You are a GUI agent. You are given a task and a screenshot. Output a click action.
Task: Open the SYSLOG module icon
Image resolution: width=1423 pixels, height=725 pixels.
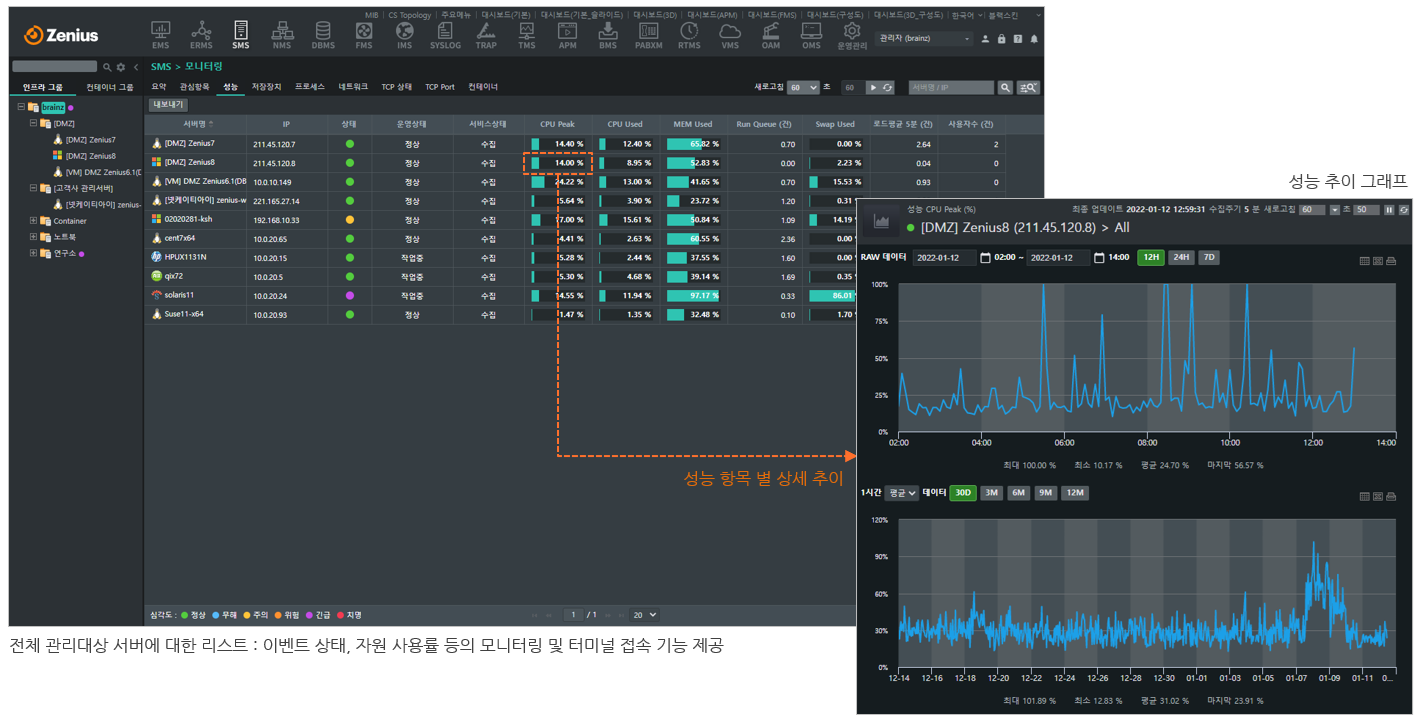click(x=445, y=34)
